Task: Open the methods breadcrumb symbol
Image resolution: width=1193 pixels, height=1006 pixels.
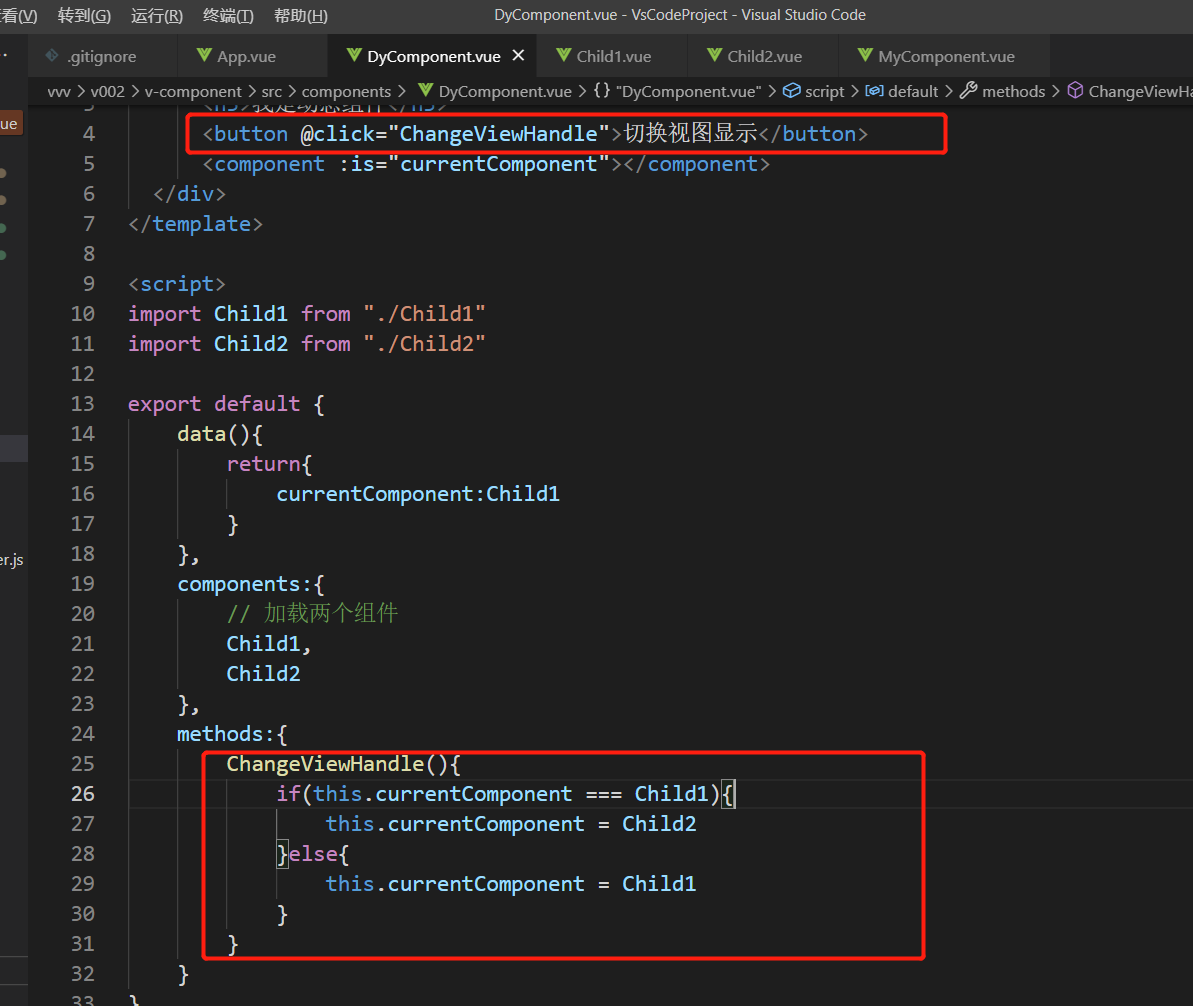Action: [x=1013, y=91]
